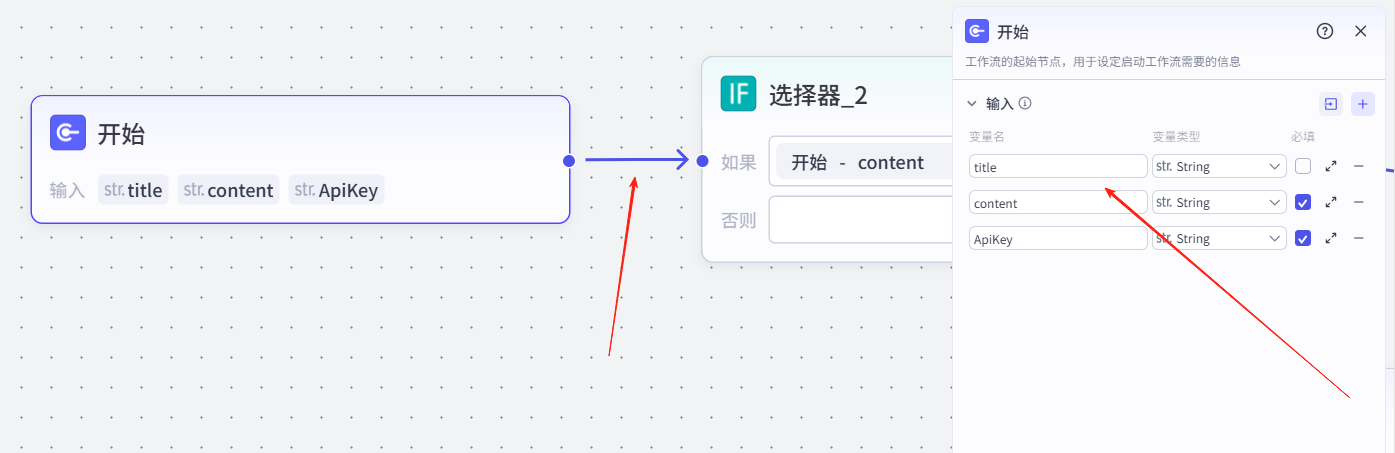
Task: Click the 选择器_2 node IF icon
Action: click(x=738, y=94)
